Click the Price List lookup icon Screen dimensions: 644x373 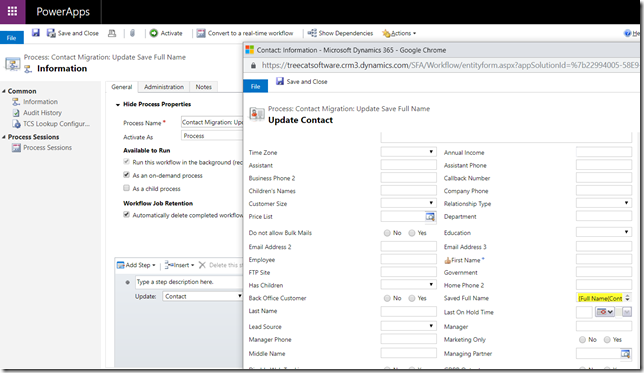coord(430,216)
